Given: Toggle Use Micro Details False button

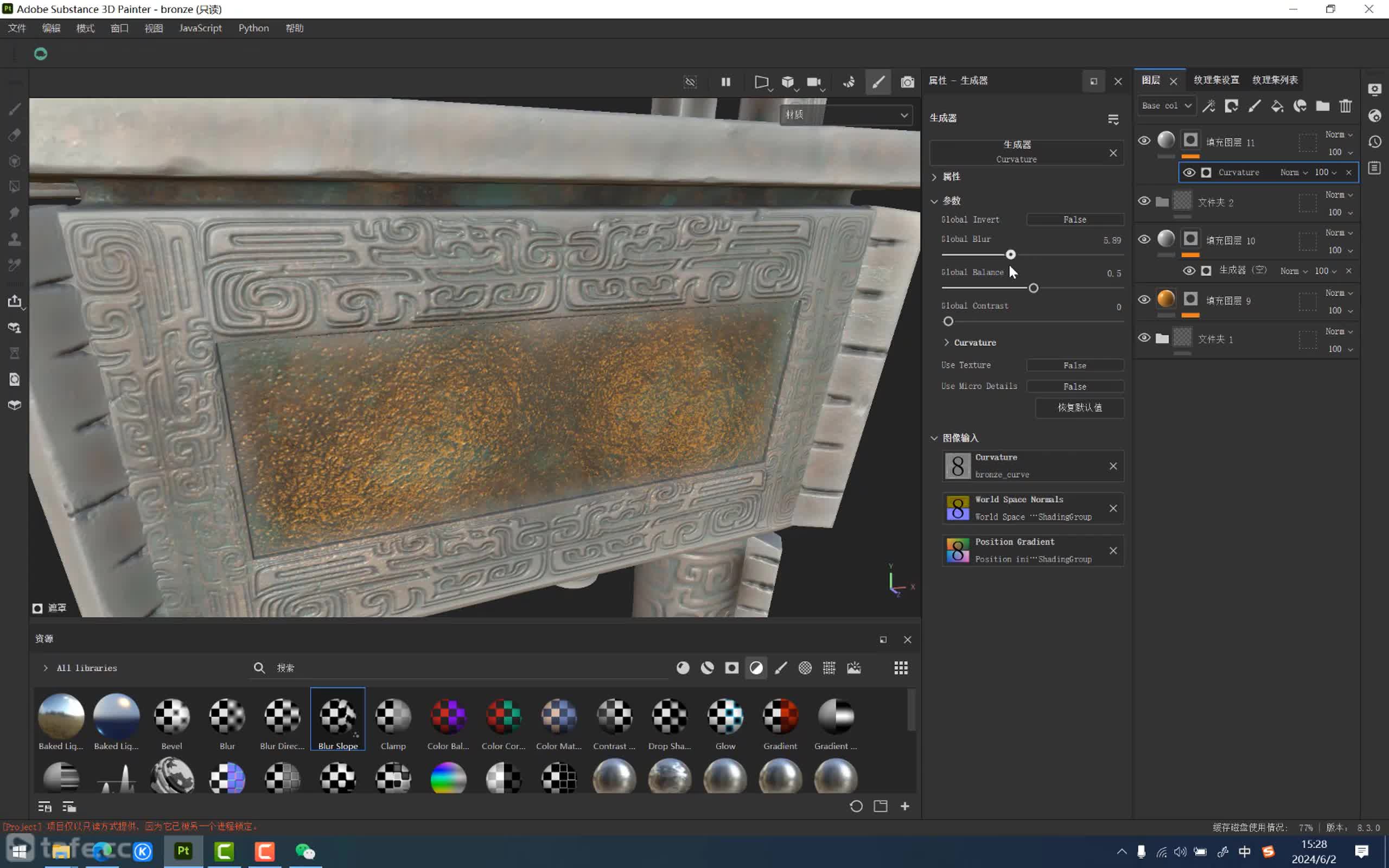Looking at the screenshot, I should click(x=1074, y=386).
